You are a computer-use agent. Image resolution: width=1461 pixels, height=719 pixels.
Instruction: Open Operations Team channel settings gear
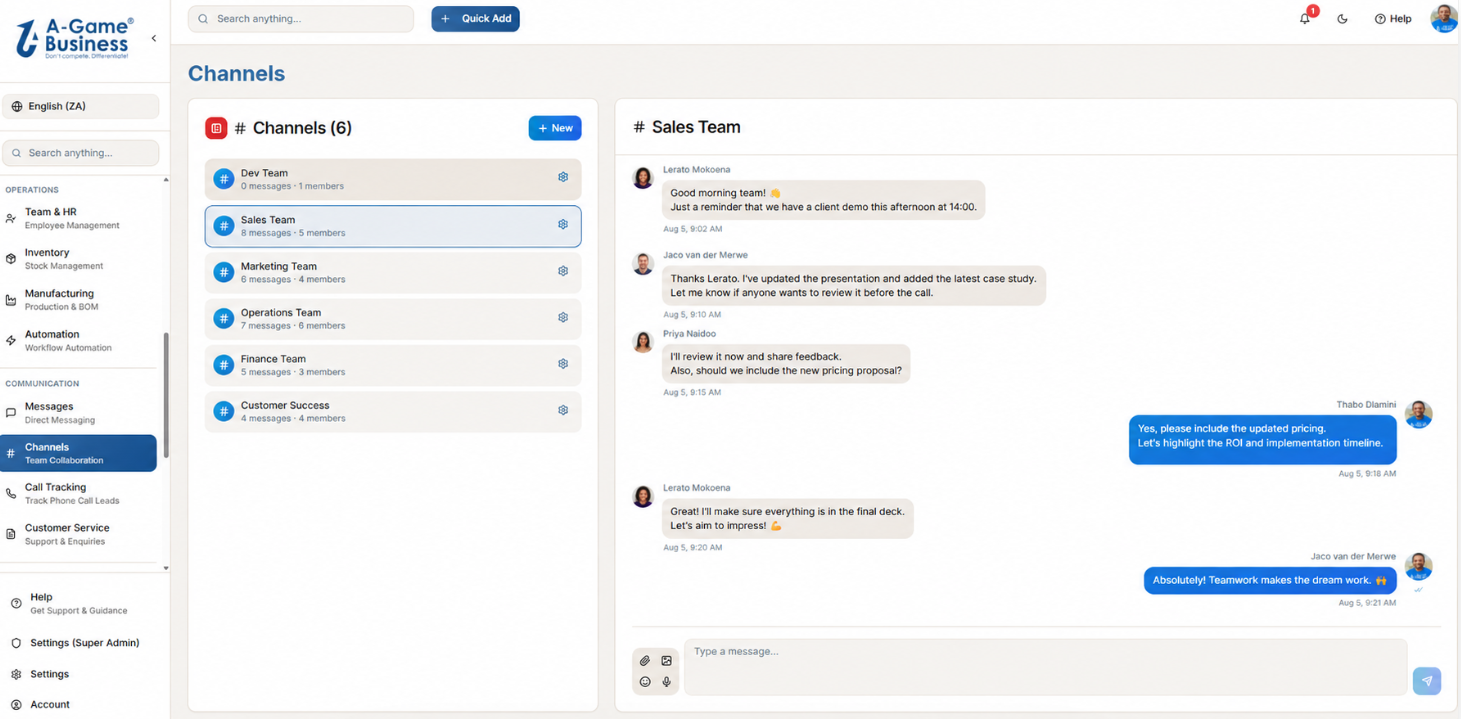coord(563,317)
